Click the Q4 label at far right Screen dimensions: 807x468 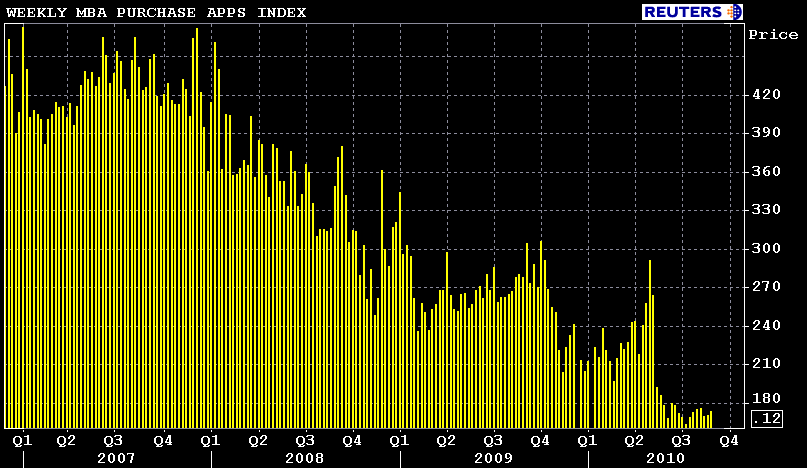(728, 440)
